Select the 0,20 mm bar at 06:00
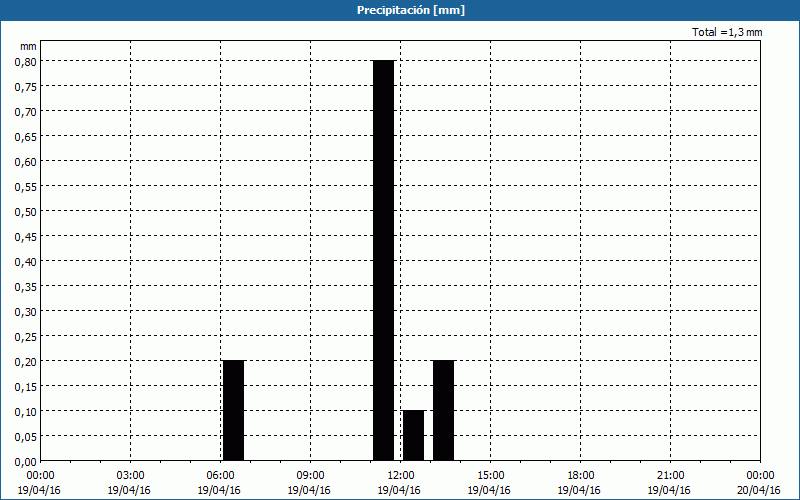The width and height of the screenshot is (800, 500). [x=234, y=410]
